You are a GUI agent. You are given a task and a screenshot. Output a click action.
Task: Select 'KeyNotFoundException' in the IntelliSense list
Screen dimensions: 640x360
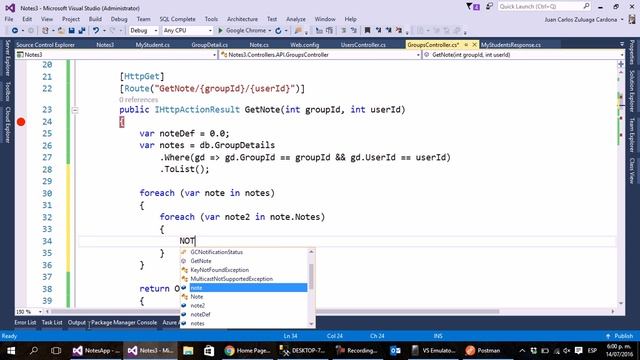[220, 270]
